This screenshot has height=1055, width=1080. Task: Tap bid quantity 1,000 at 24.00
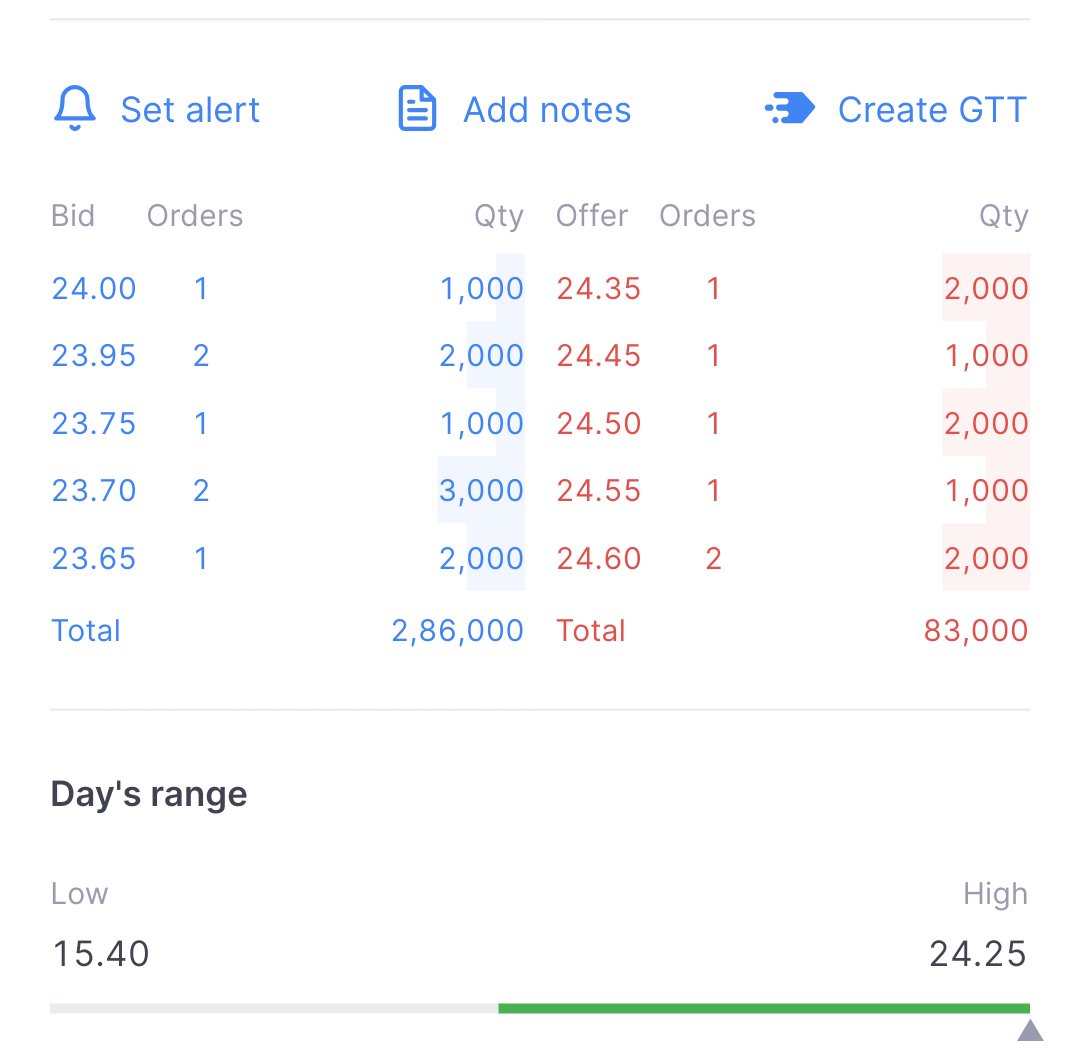point(481,289)
